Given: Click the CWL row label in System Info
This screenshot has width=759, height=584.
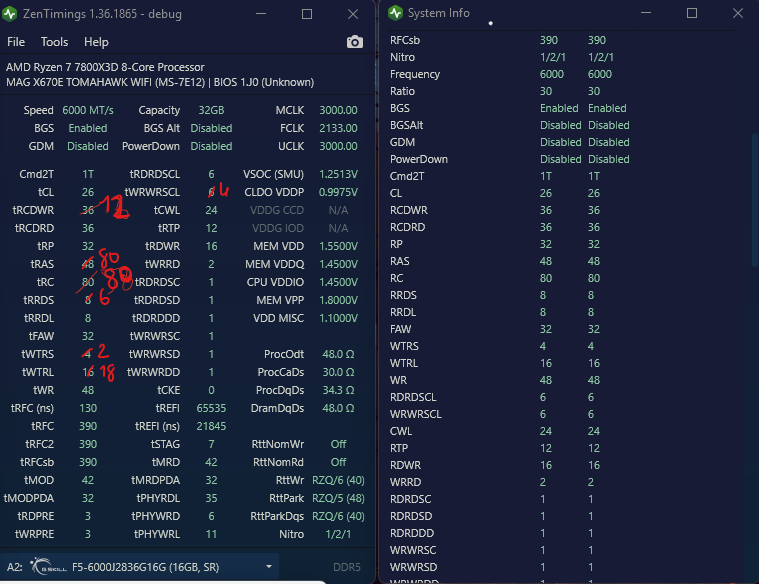Looking at the screenshot, I should click(x=401, y=431).
